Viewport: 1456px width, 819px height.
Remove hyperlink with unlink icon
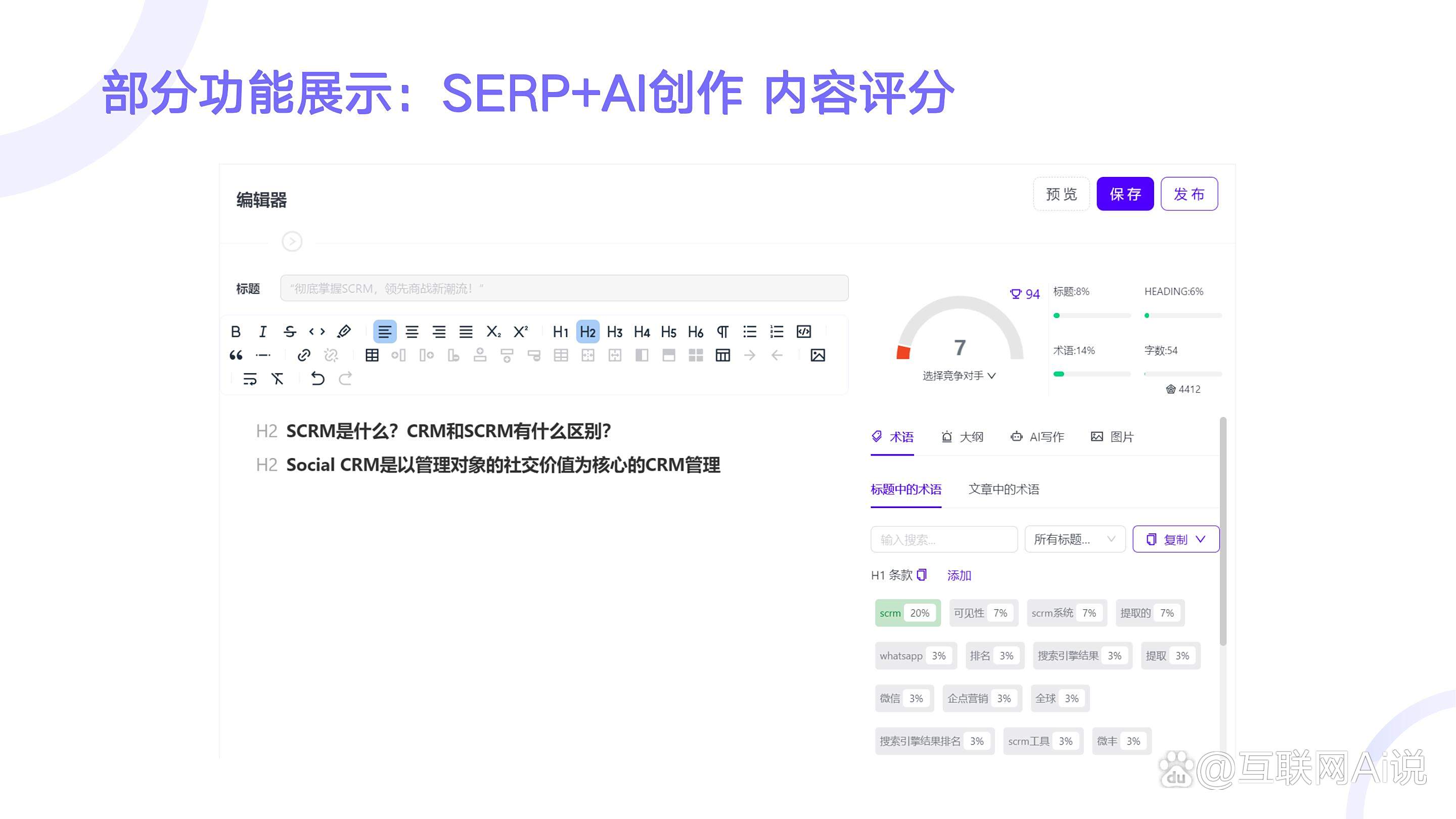[331, 355]
